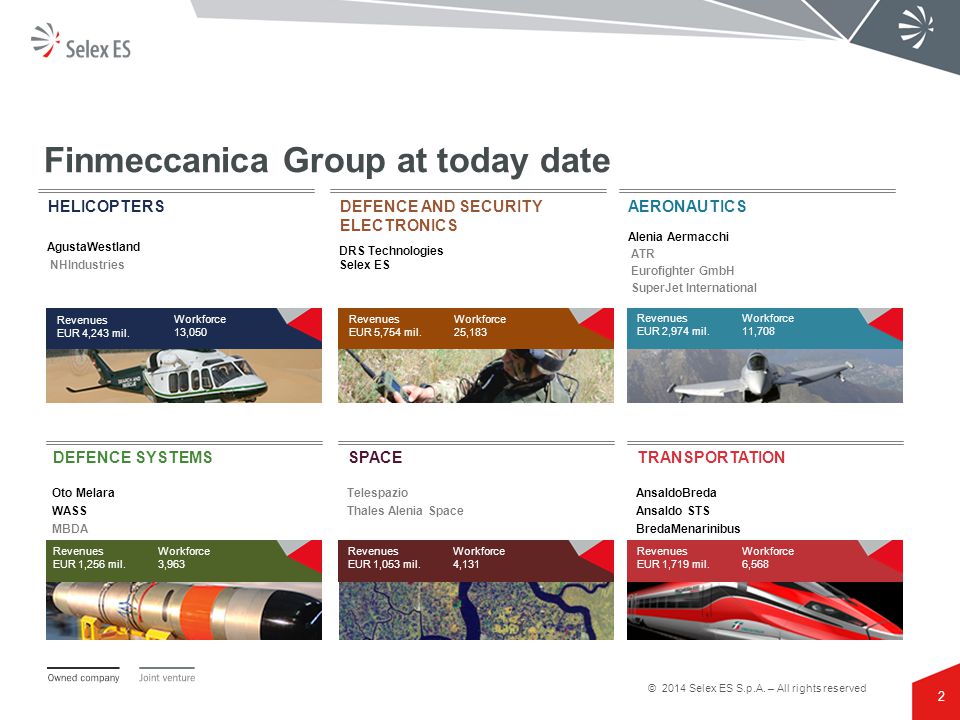Click the ATR joint venture name
Image resolution: width=960 pixels, height=720 pixels.
tap(643, 253)
